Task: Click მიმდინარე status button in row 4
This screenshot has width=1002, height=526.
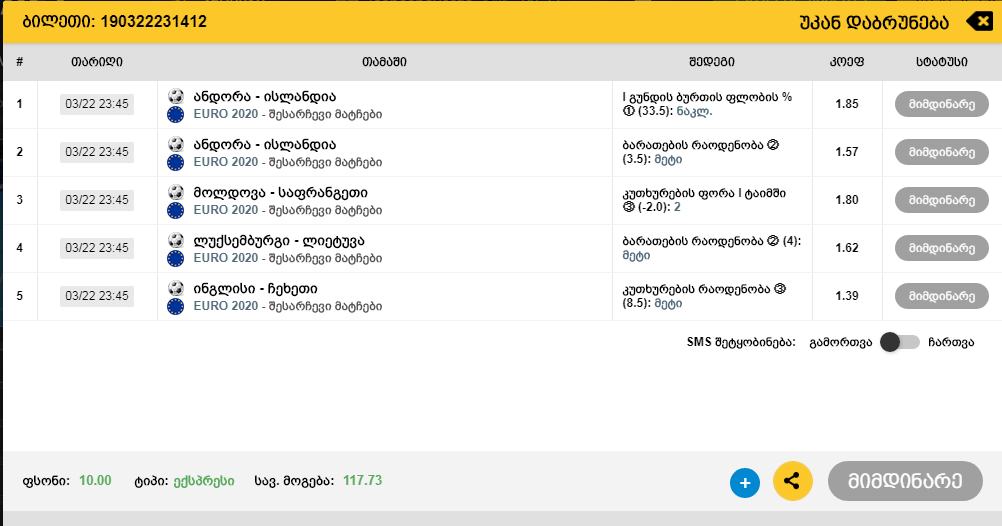Action: (x=941, y=248)
